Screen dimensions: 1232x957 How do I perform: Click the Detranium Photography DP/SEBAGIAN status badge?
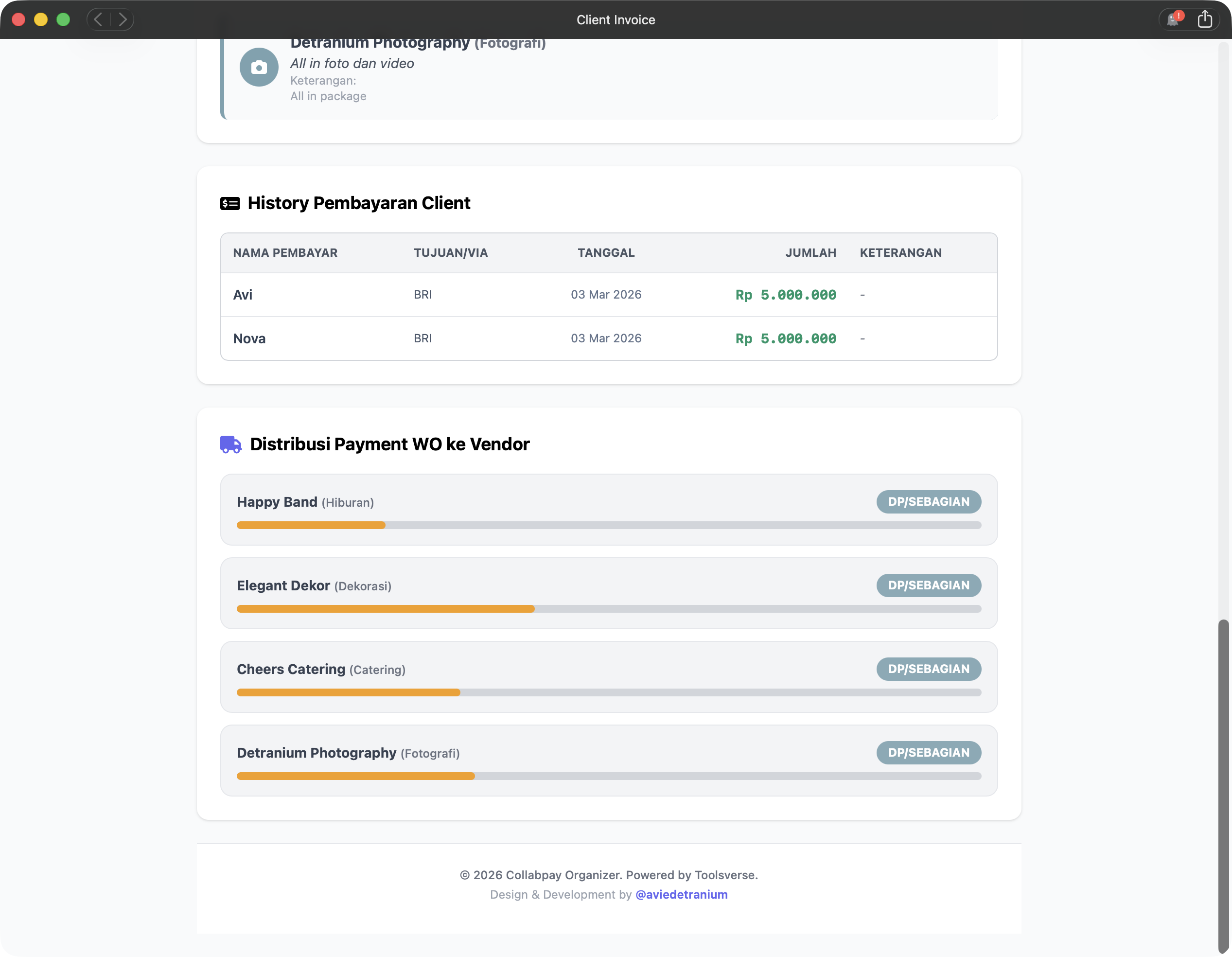(928, 752)
